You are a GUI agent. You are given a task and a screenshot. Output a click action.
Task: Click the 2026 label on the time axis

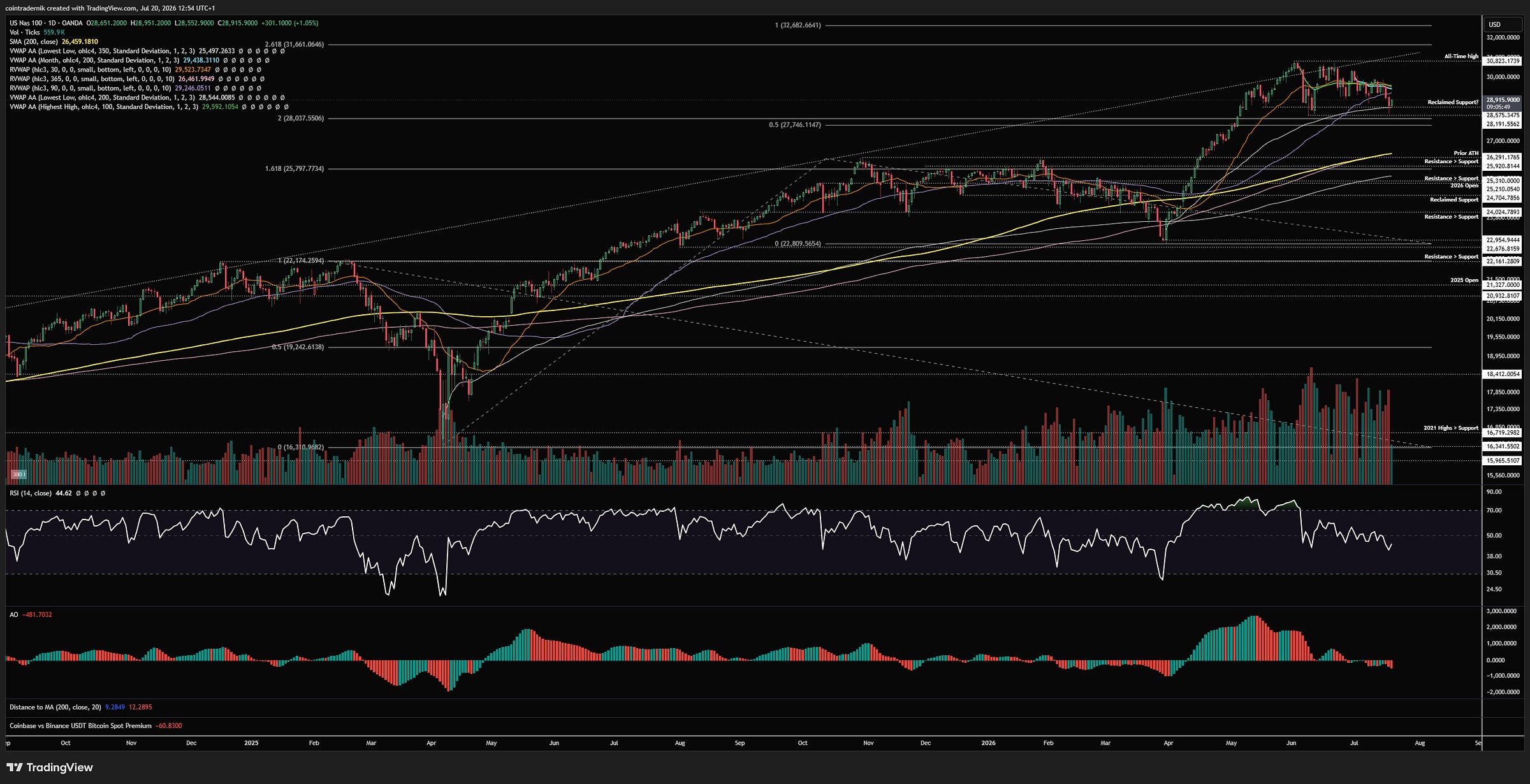pos(988,743)
